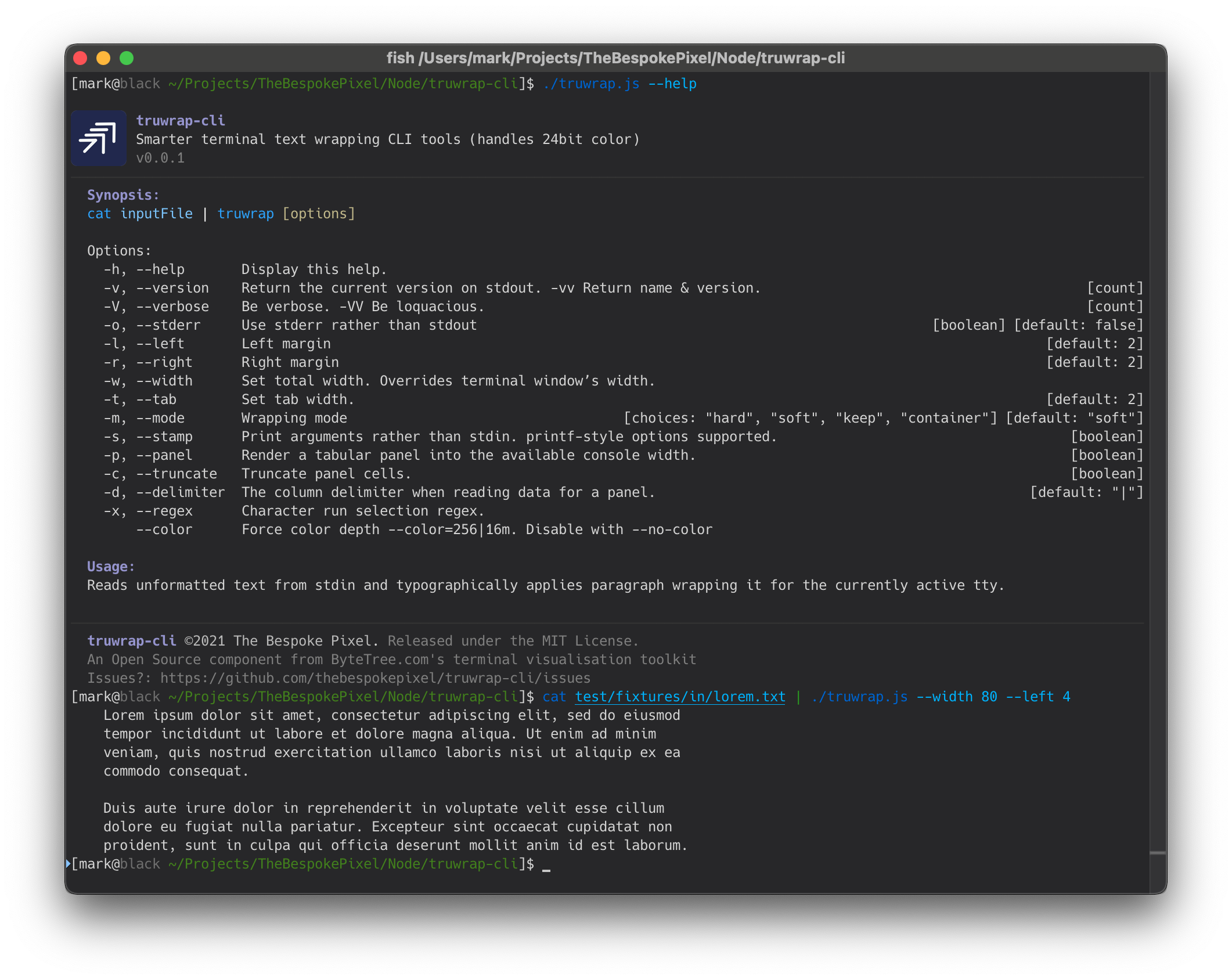This screenshot has width=1232, height=980.
Task: Click the terminal scrollbar track
Action: click(1157, 464)
